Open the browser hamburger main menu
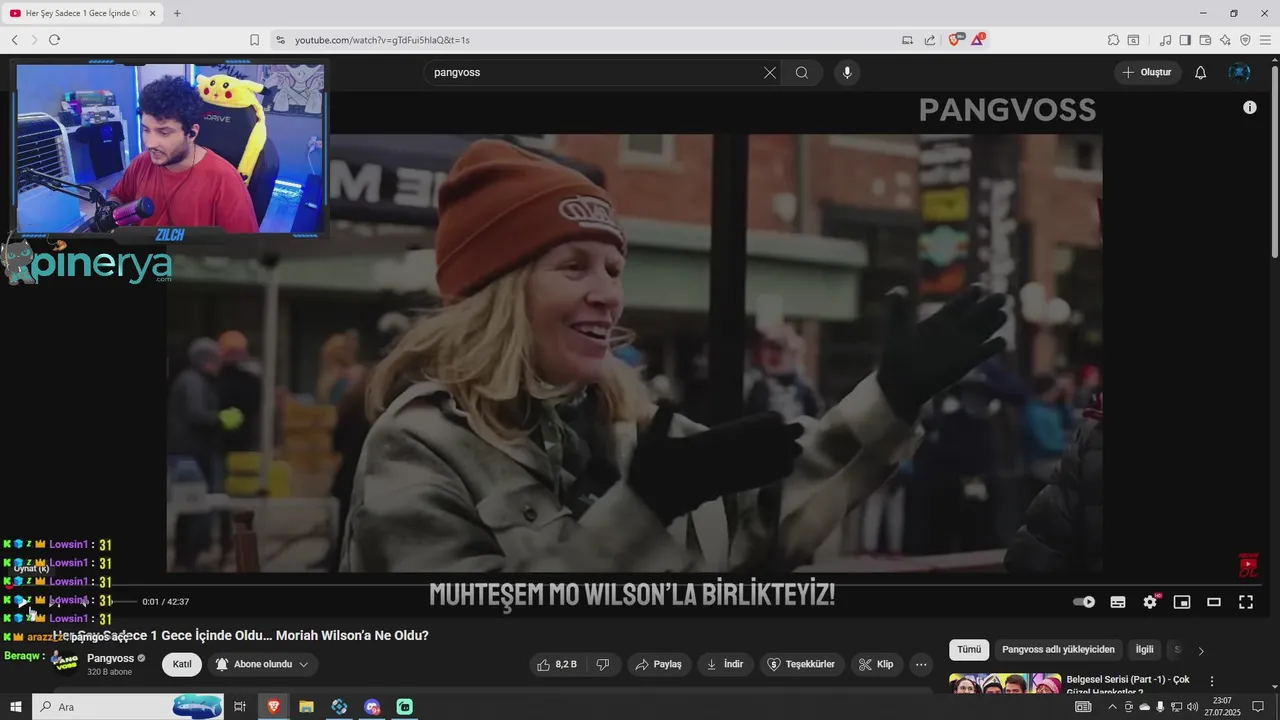 click(x=1265, y=40)
